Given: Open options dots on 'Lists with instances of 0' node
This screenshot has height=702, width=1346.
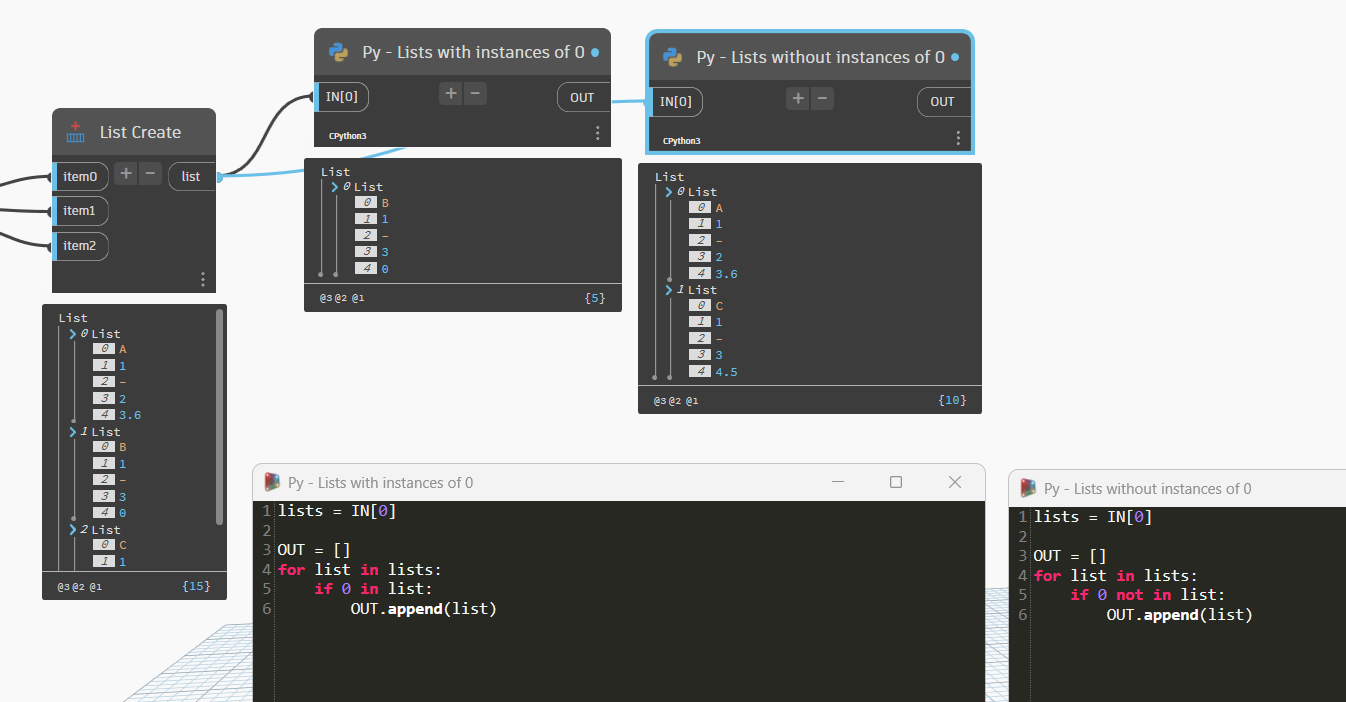Looking at the screenshot, I should (x=598, y=133).
